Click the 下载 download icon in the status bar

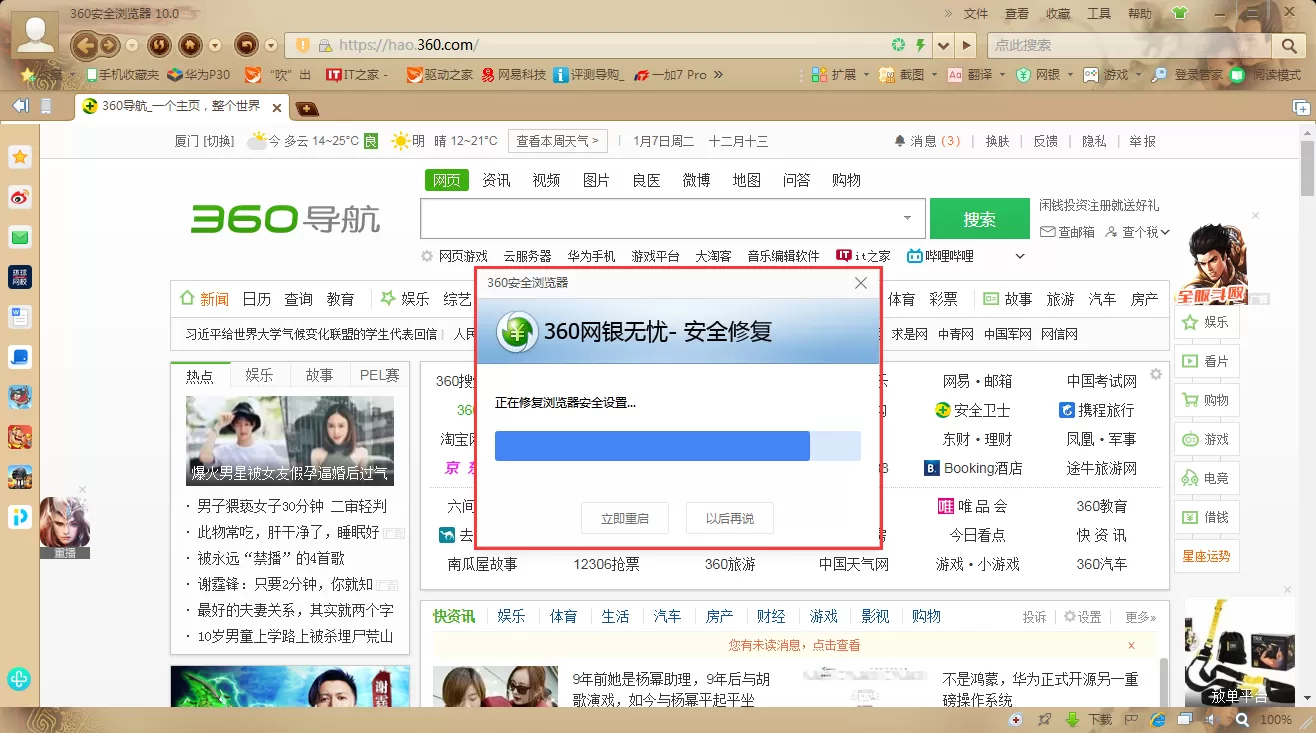coord(1090,719)
